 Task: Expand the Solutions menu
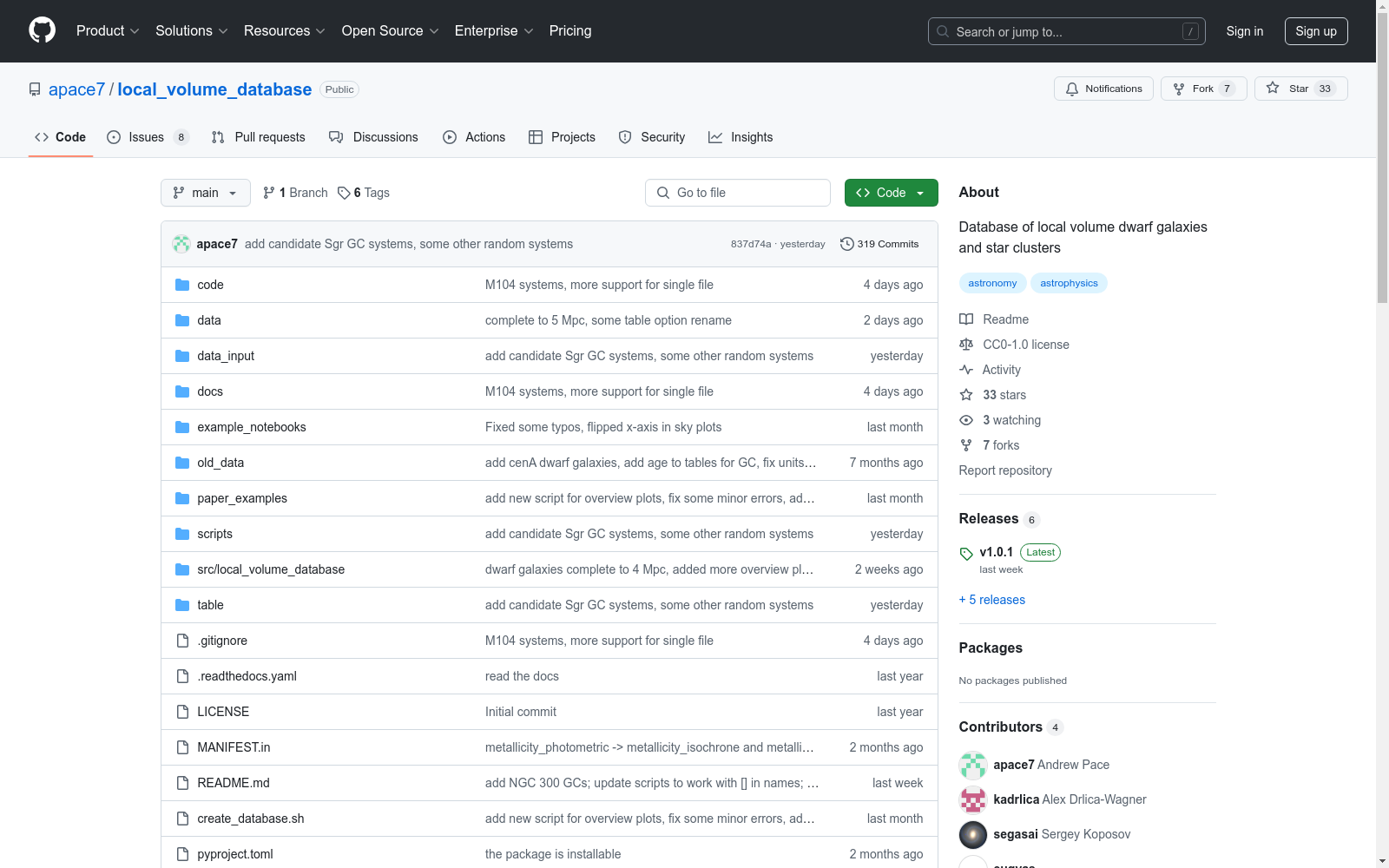coord(192,31)
